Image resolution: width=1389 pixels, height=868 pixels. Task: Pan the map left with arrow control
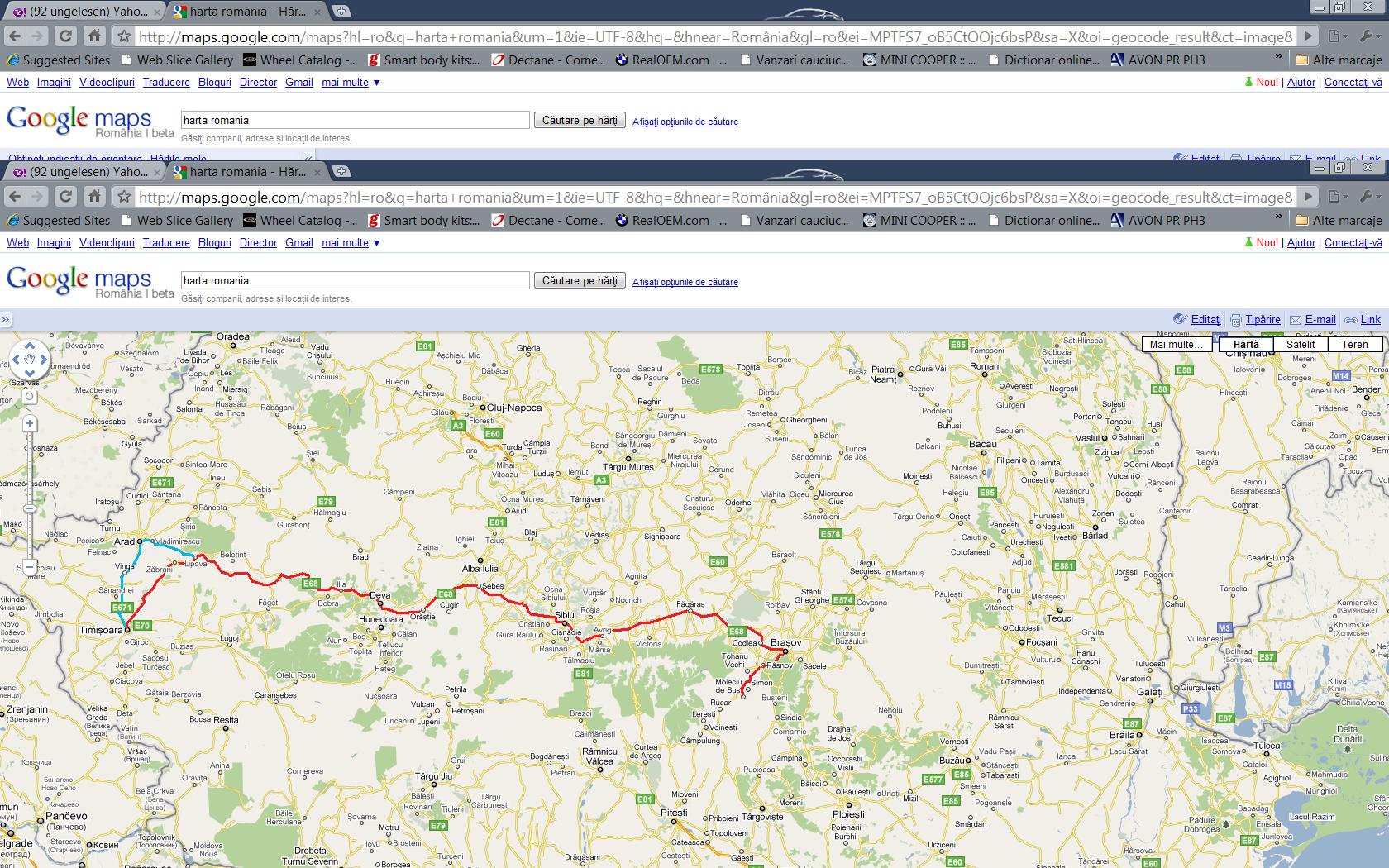(16, 360)
